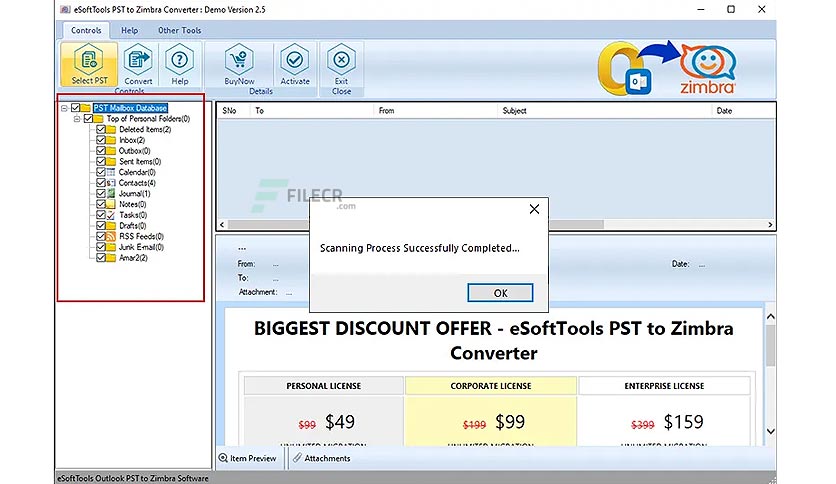Click preview pane scroll down arrow
This screenshot has height=484, width=836.
click(770, 431)
